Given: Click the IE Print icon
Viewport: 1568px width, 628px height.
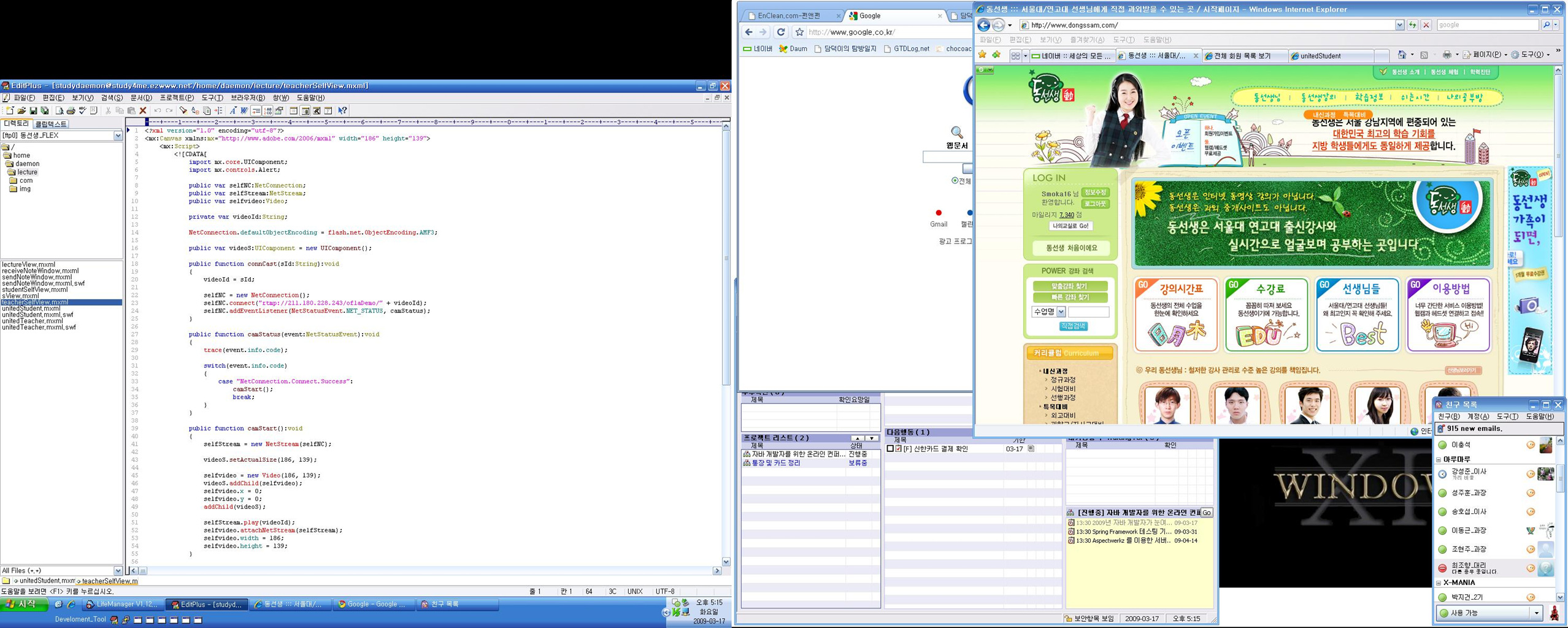Looking at the screenshot, I should pos(1447,55).
